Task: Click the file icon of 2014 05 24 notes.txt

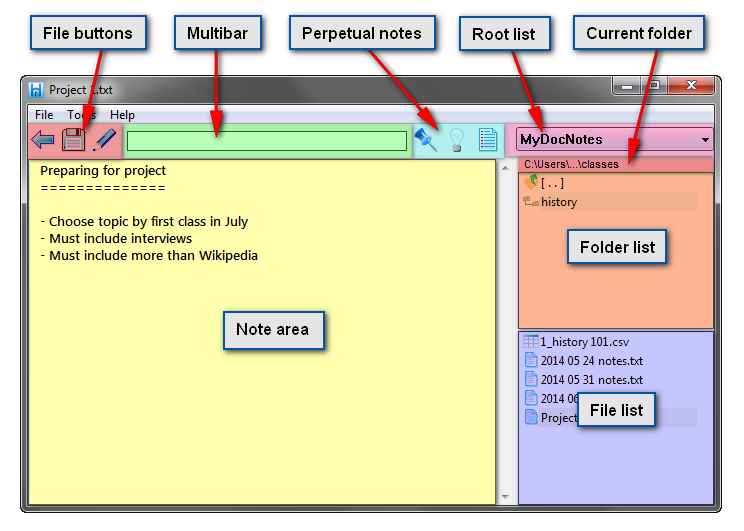Action: pos(531,360)
